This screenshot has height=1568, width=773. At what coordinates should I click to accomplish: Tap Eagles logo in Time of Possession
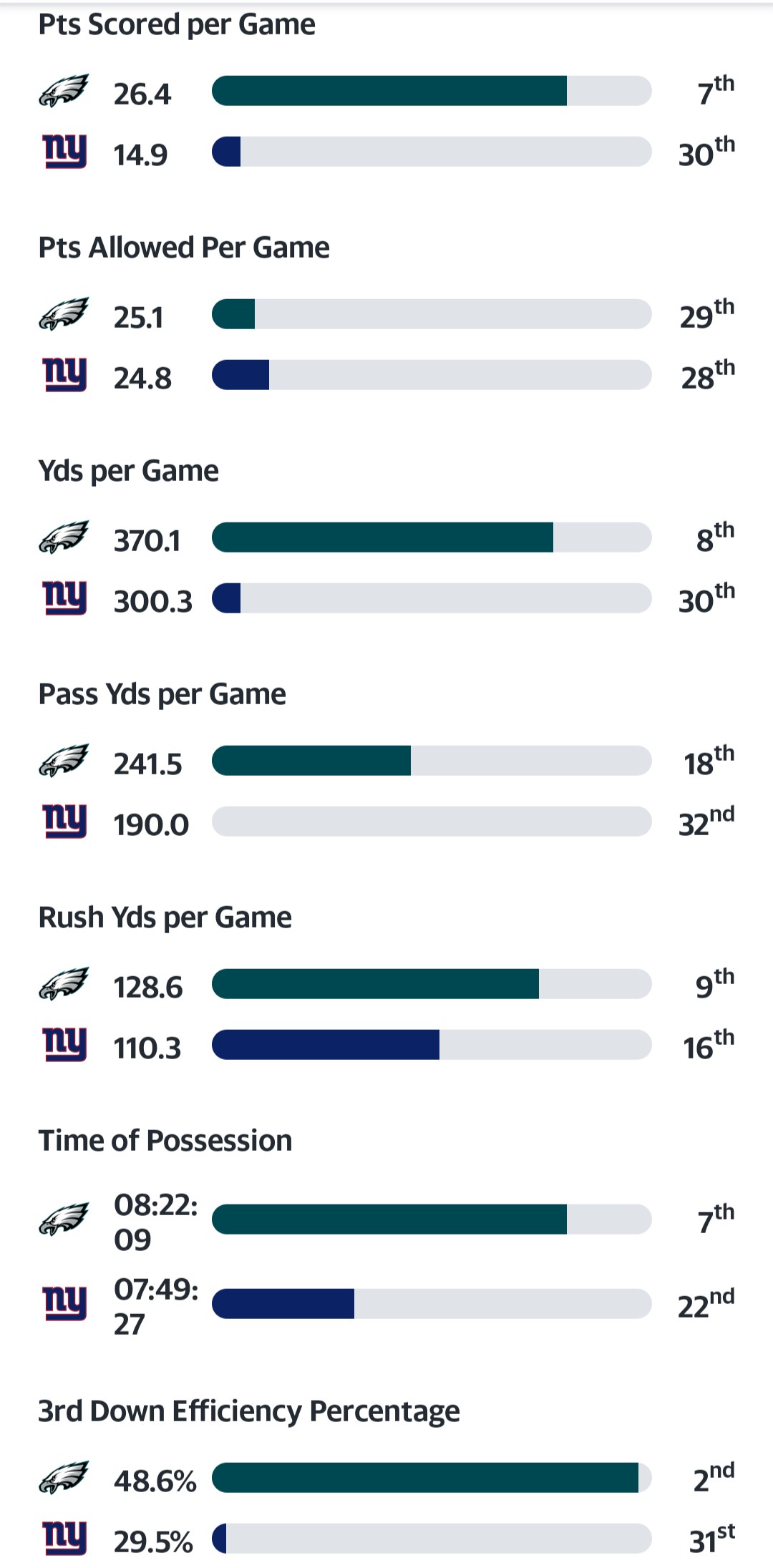coord(64,1219)
